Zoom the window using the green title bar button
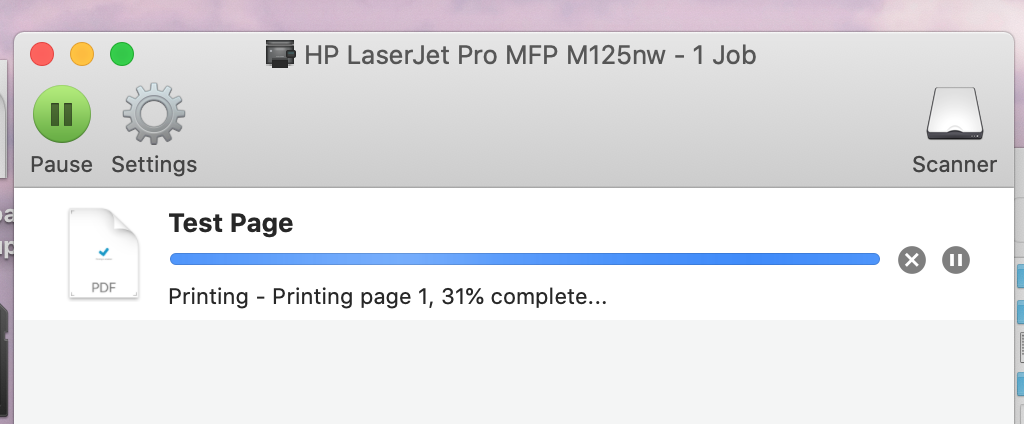Screen dimensions: 1024x424 [121, 54]
